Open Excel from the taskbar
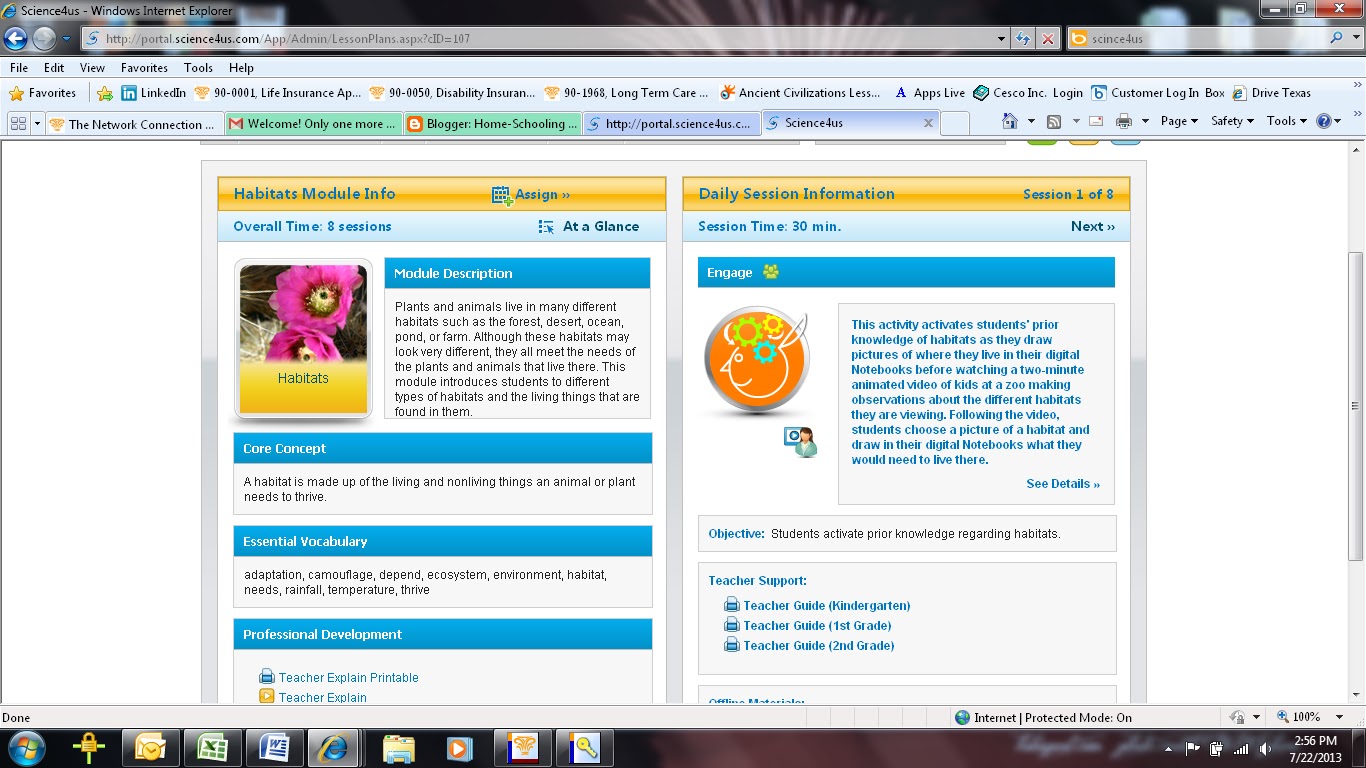1366x768 pixels. coord(211,748)
